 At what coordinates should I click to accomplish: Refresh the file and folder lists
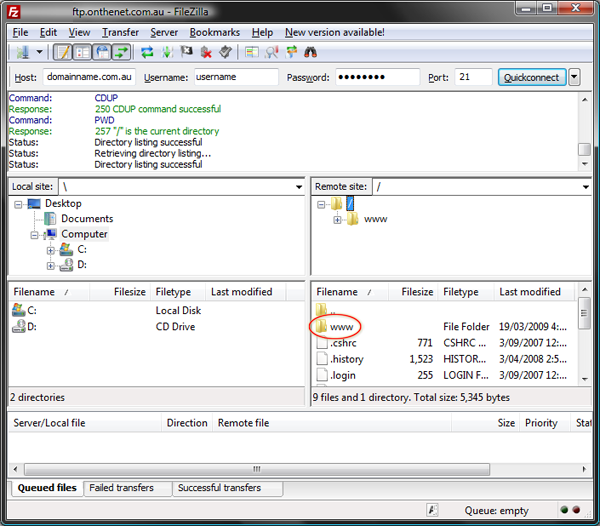[147, 52]
